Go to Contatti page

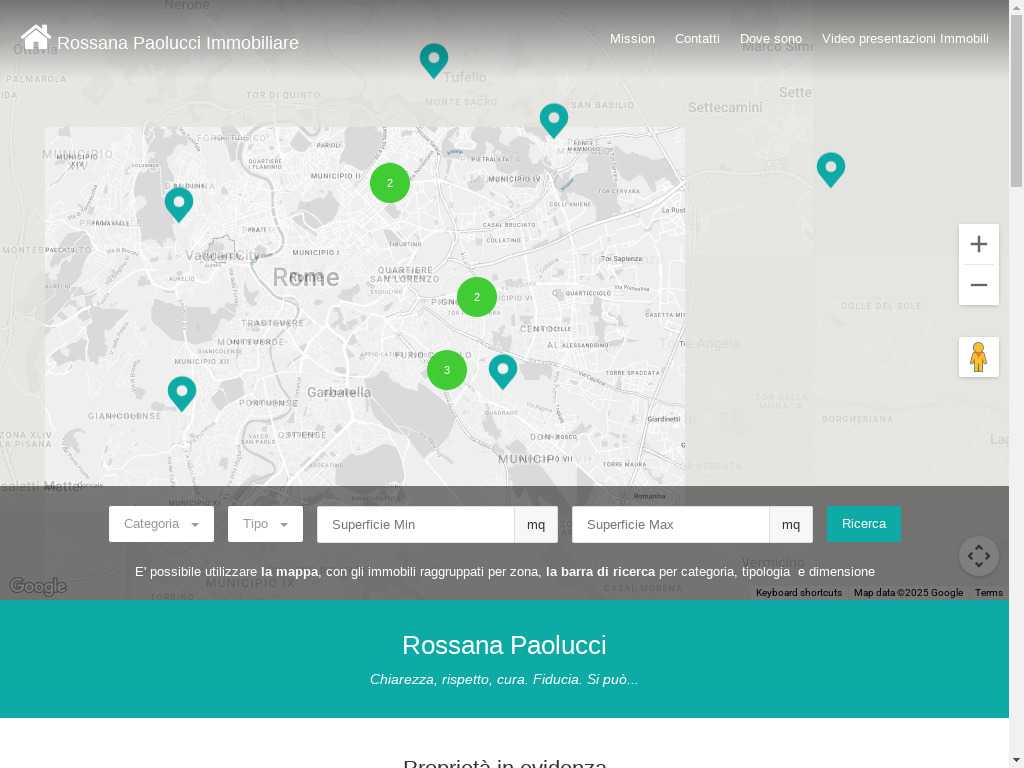[x=697, y=39]
